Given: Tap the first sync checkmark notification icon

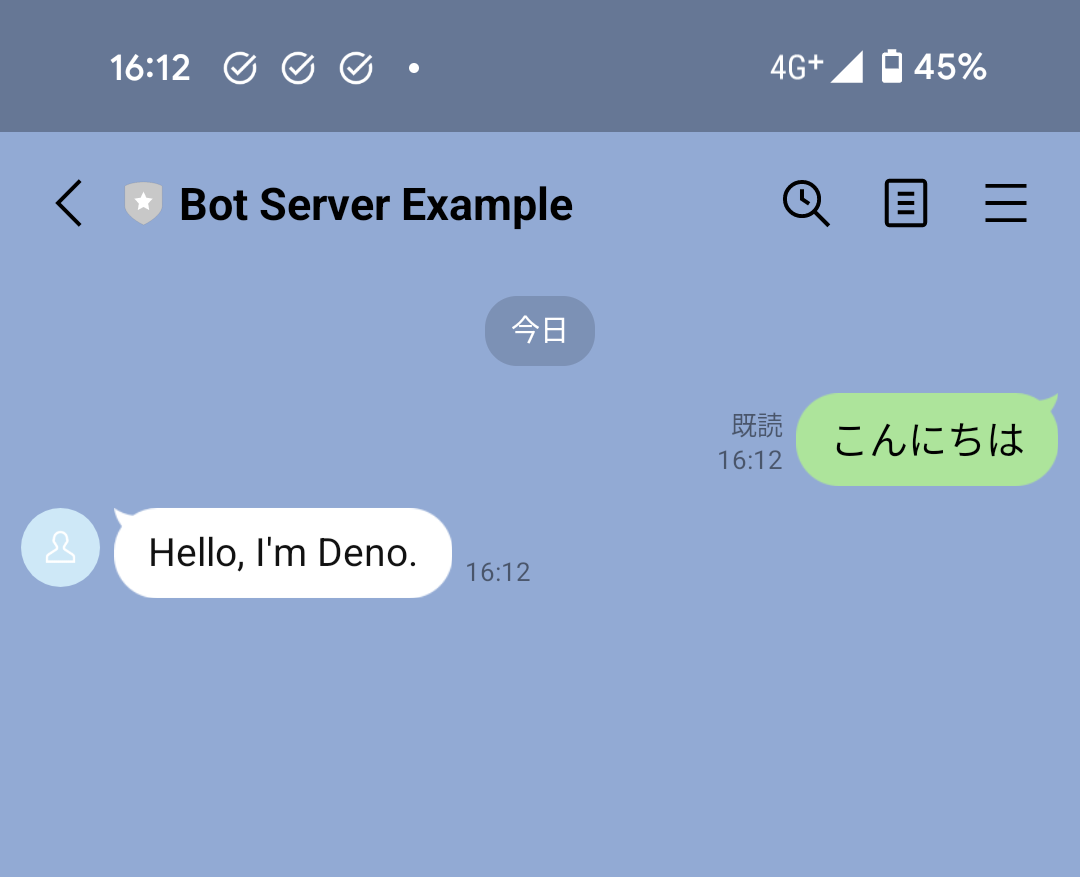Looking at the screenshot, I should coord(240,67).
